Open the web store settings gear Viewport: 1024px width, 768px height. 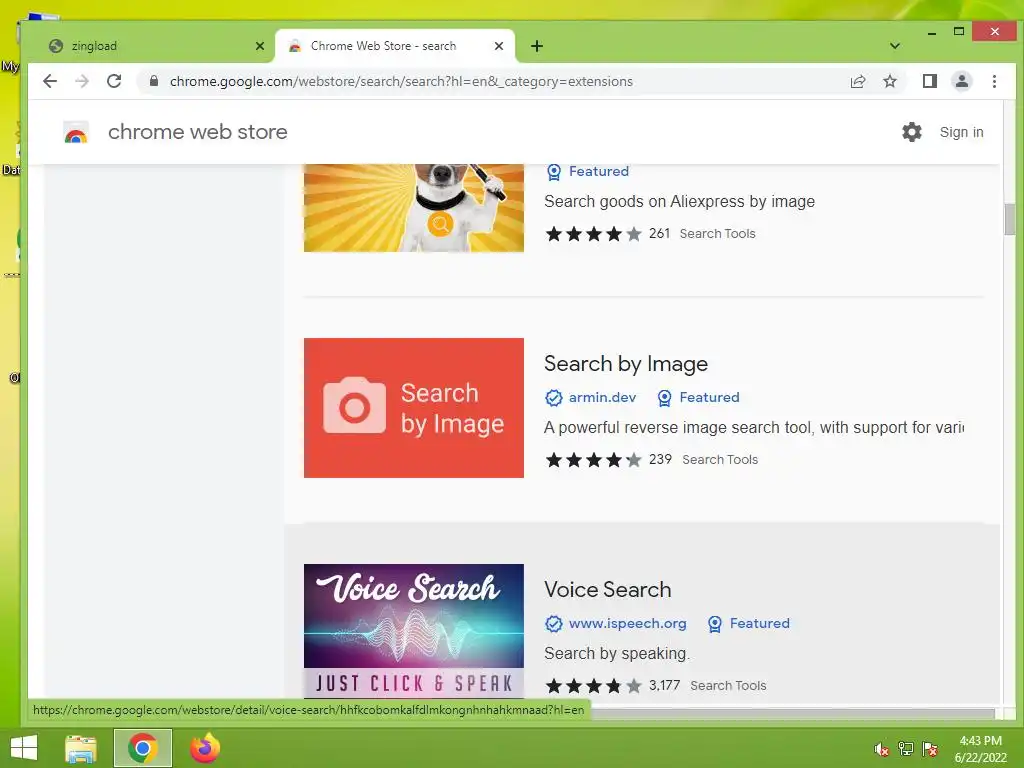[x=912, y=132]
